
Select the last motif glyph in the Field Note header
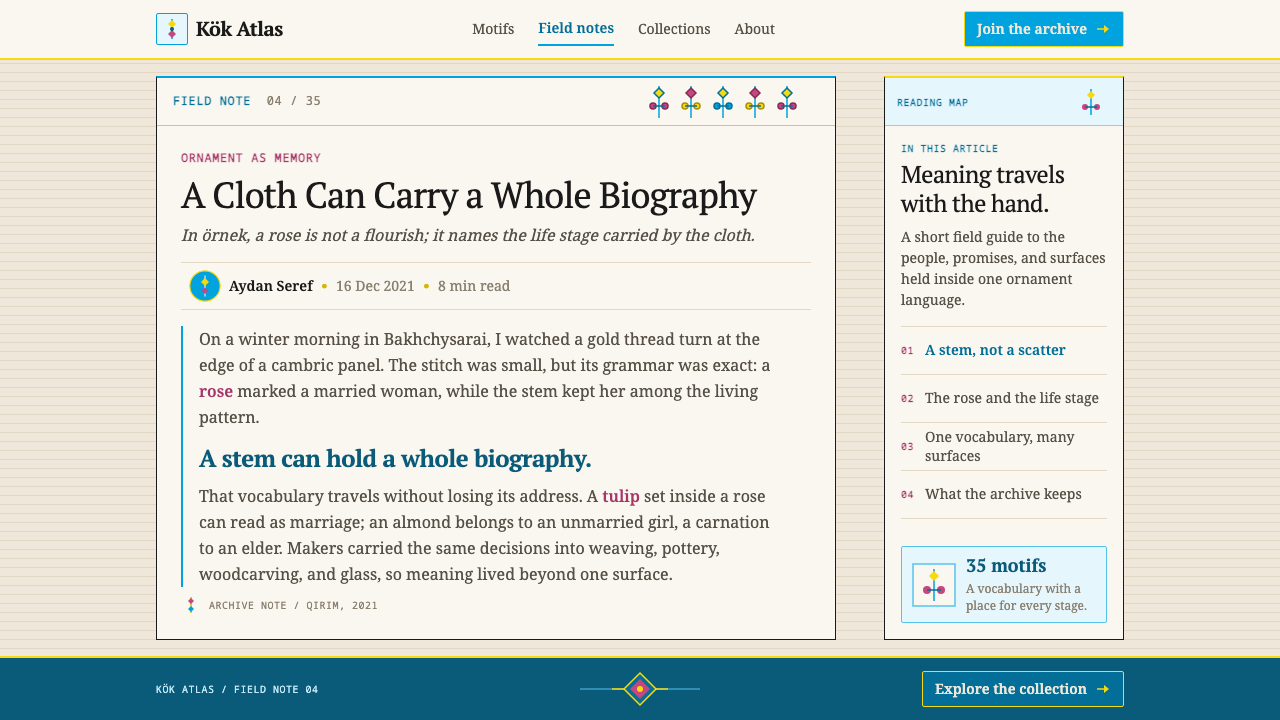[x=787, y=101]
